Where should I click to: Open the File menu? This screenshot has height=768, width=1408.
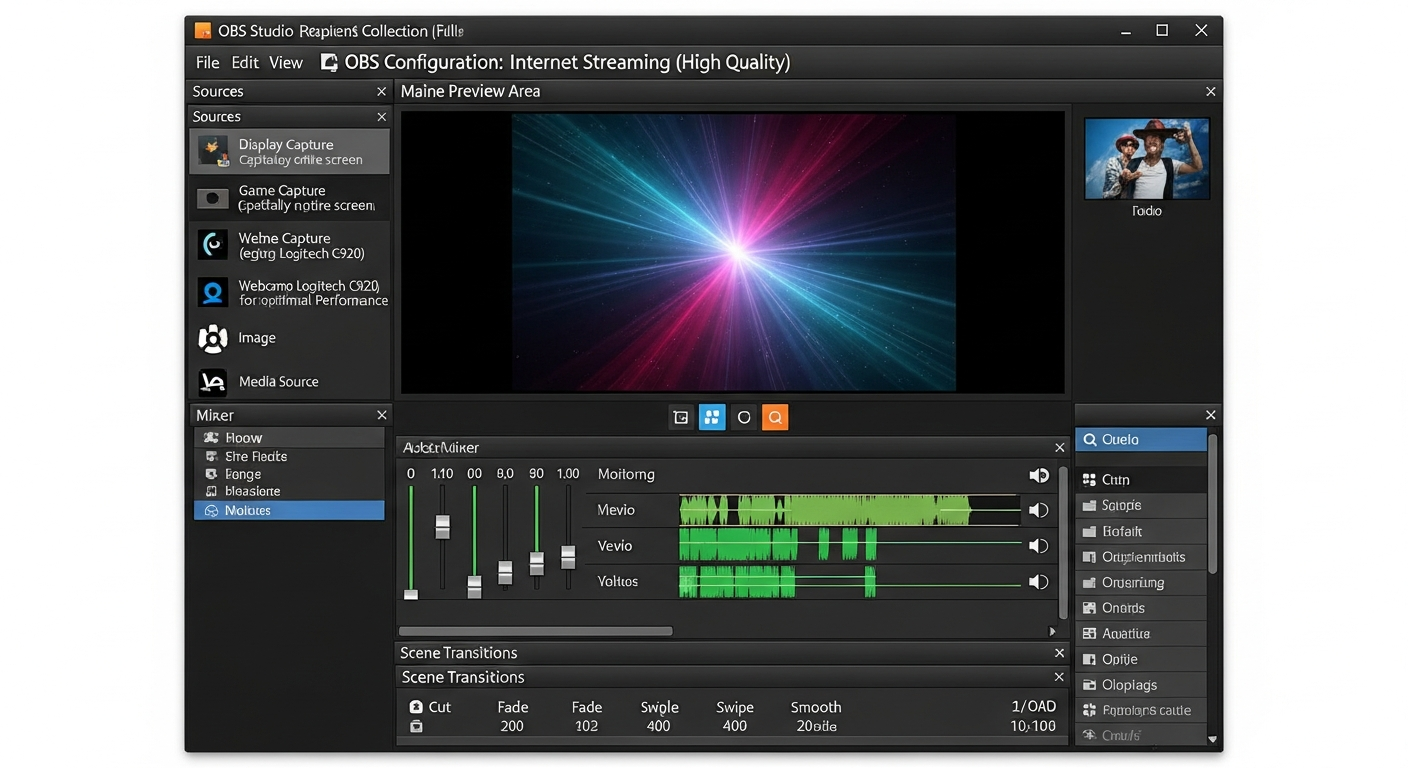(x=207, y=62)
